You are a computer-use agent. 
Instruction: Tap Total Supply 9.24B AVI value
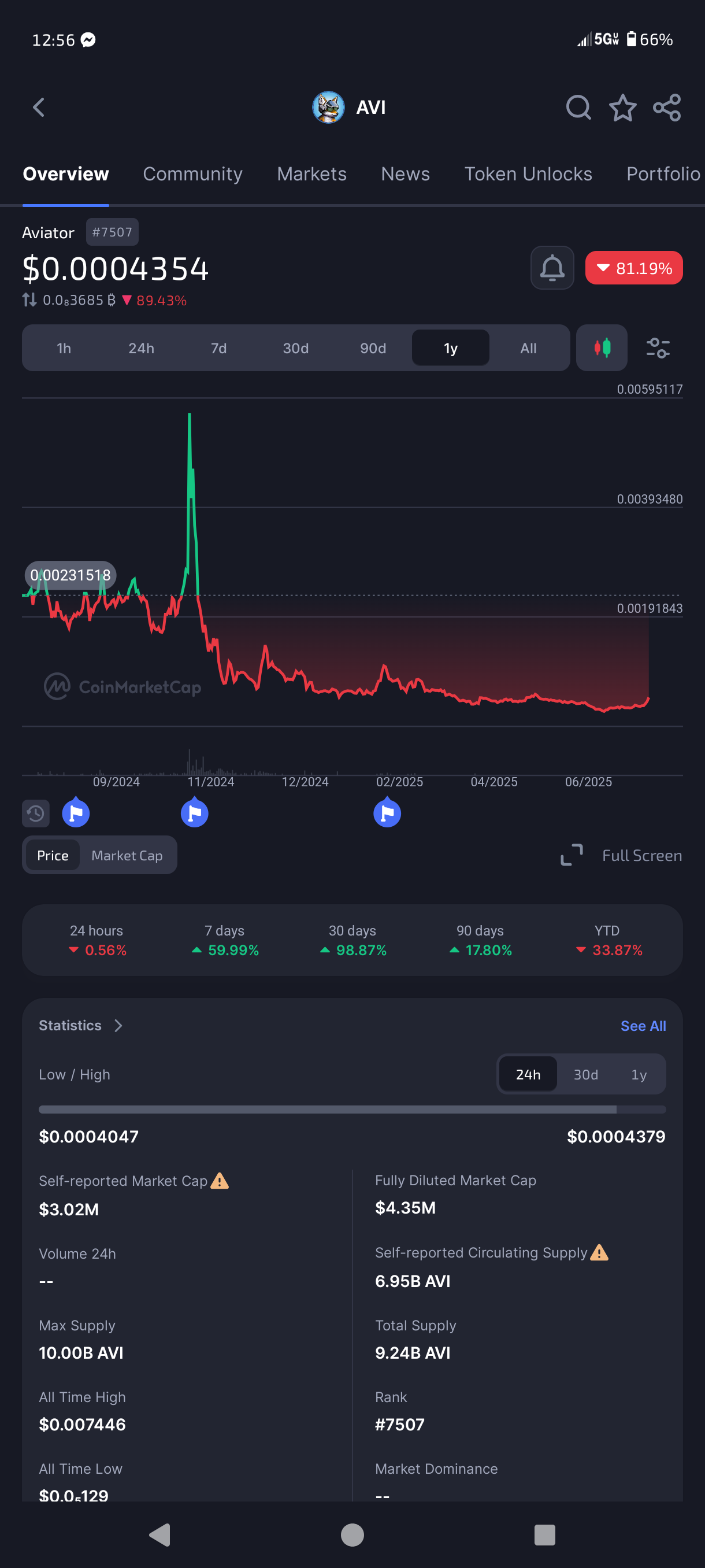413,1352
